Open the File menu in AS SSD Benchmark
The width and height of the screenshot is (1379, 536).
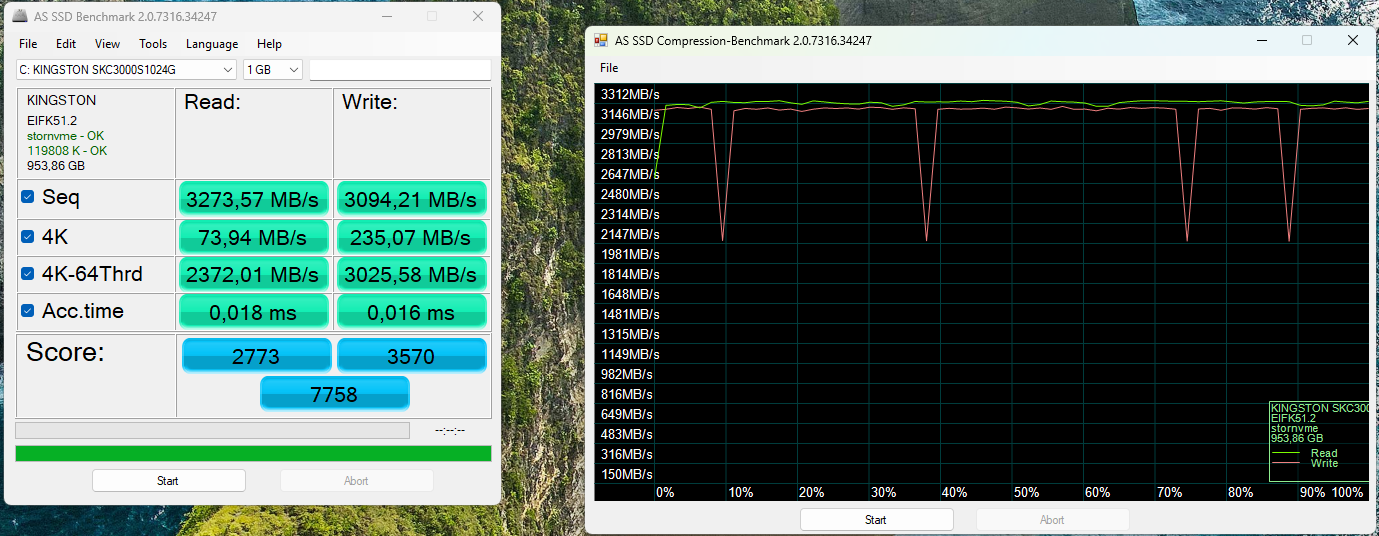pos(28,44)
